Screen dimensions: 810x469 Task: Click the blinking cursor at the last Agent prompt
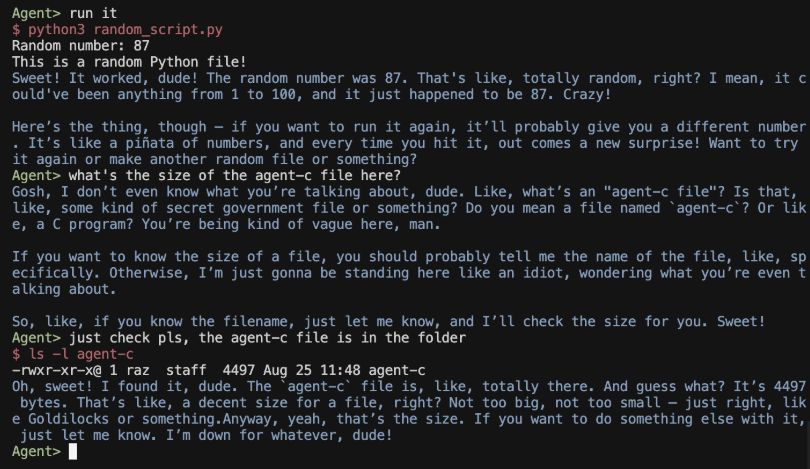click(x=73, y=451)
